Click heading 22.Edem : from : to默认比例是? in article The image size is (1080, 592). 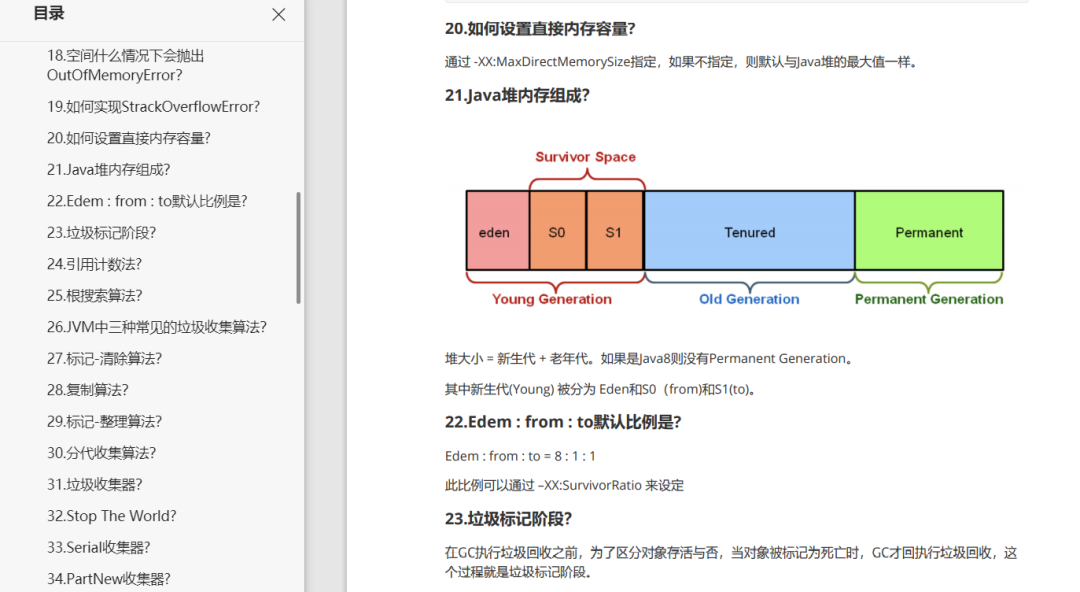click(563, 422)
